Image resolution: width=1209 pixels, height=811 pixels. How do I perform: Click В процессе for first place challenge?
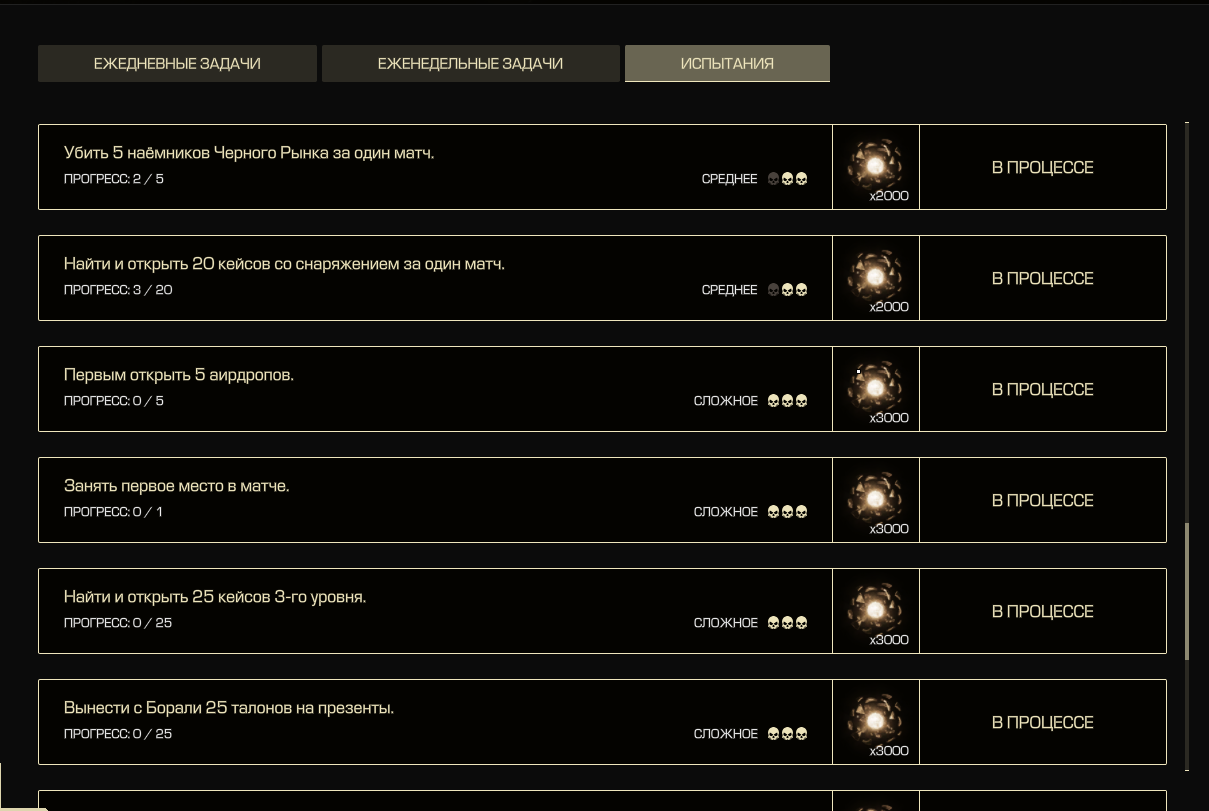pyautogui.click(x=1042, y=500)
